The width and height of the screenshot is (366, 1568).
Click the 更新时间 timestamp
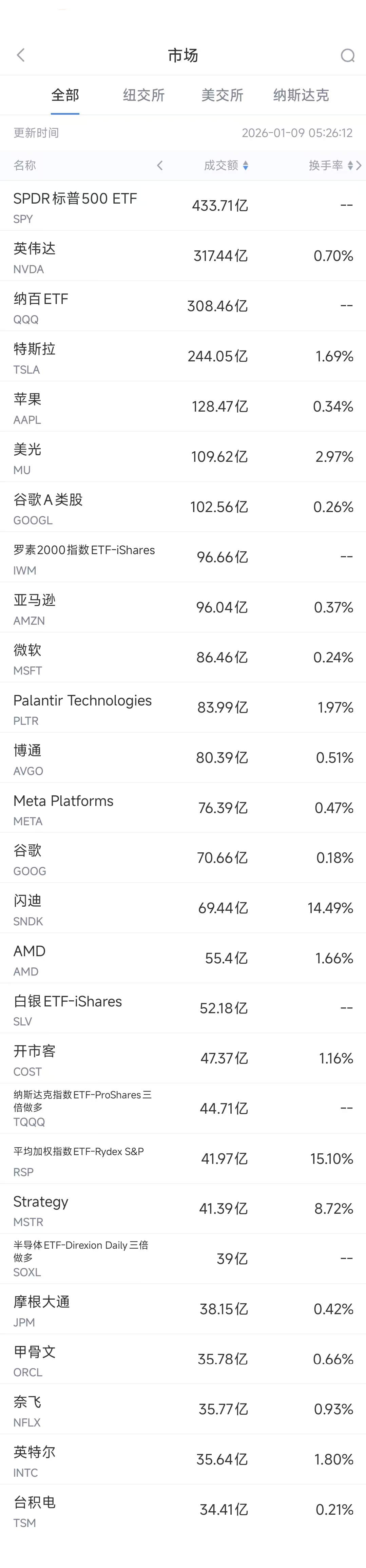tap(296, 133)
